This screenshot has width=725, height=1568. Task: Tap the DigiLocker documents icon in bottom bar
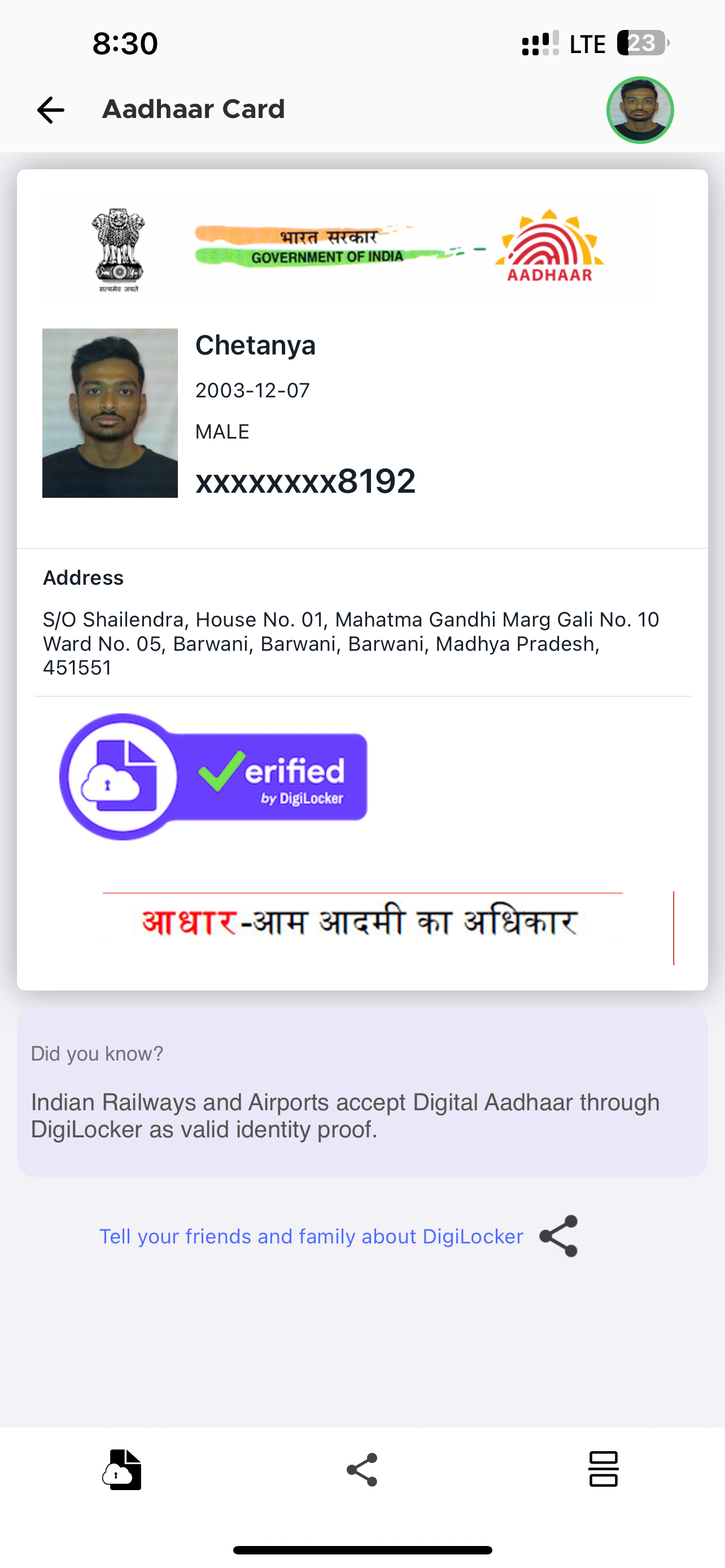pyautogui.click(x=122, y=1469)
